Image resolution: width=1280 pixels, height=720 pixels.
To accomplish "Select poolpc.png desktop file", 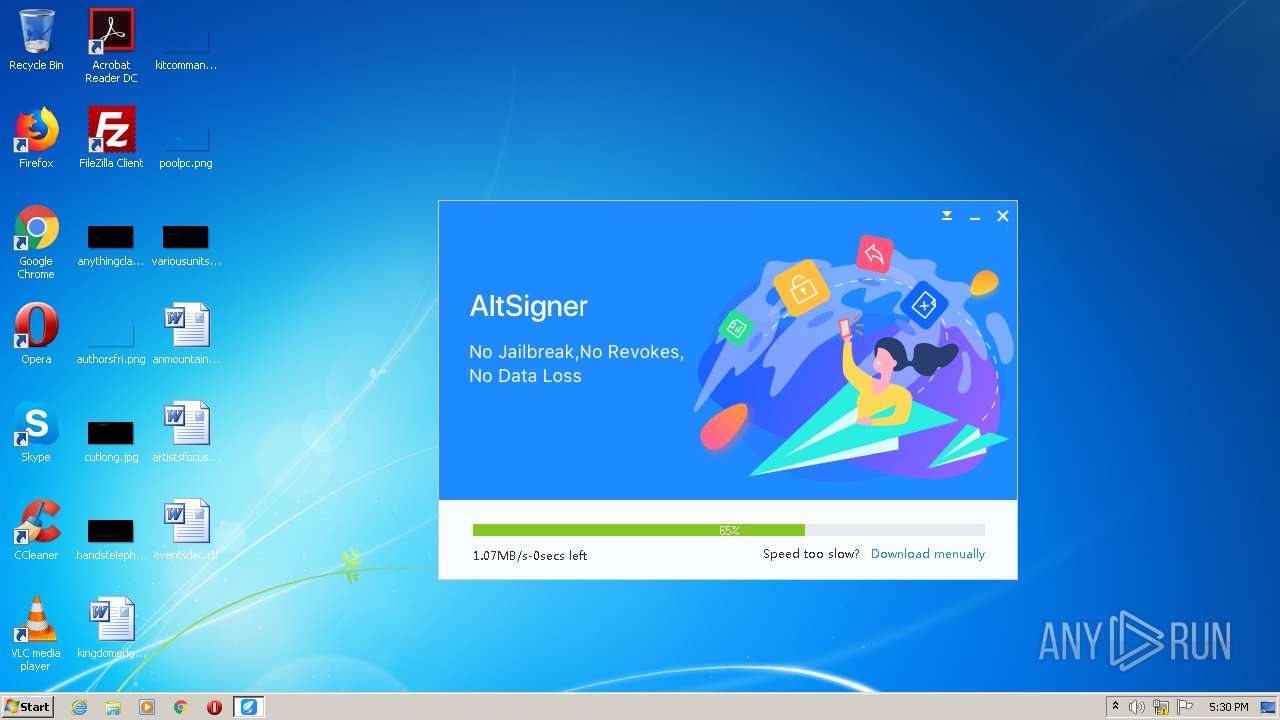I will click(186, 145).
